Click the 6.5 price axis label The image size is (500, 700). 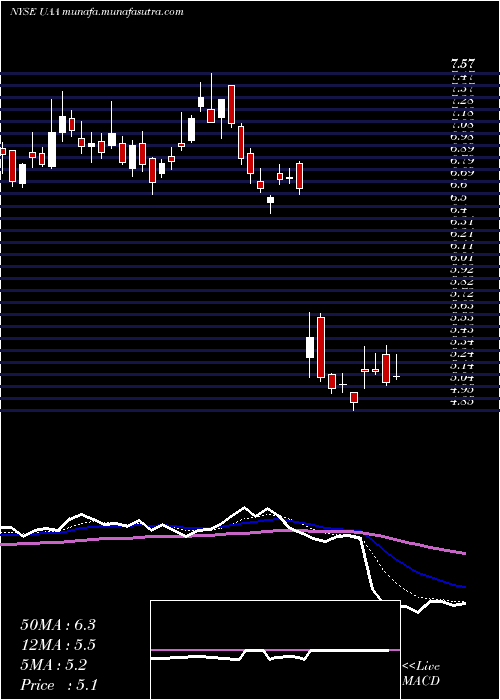click(x=459, y=197)
